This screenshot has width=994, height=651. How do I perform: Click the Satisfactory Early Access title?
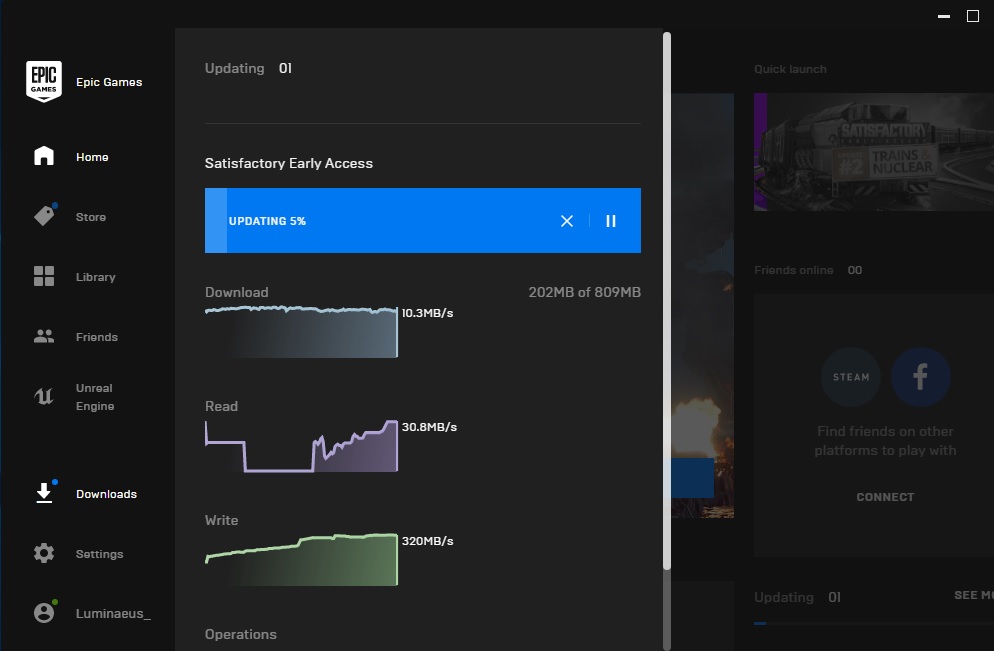pos(288,163)
